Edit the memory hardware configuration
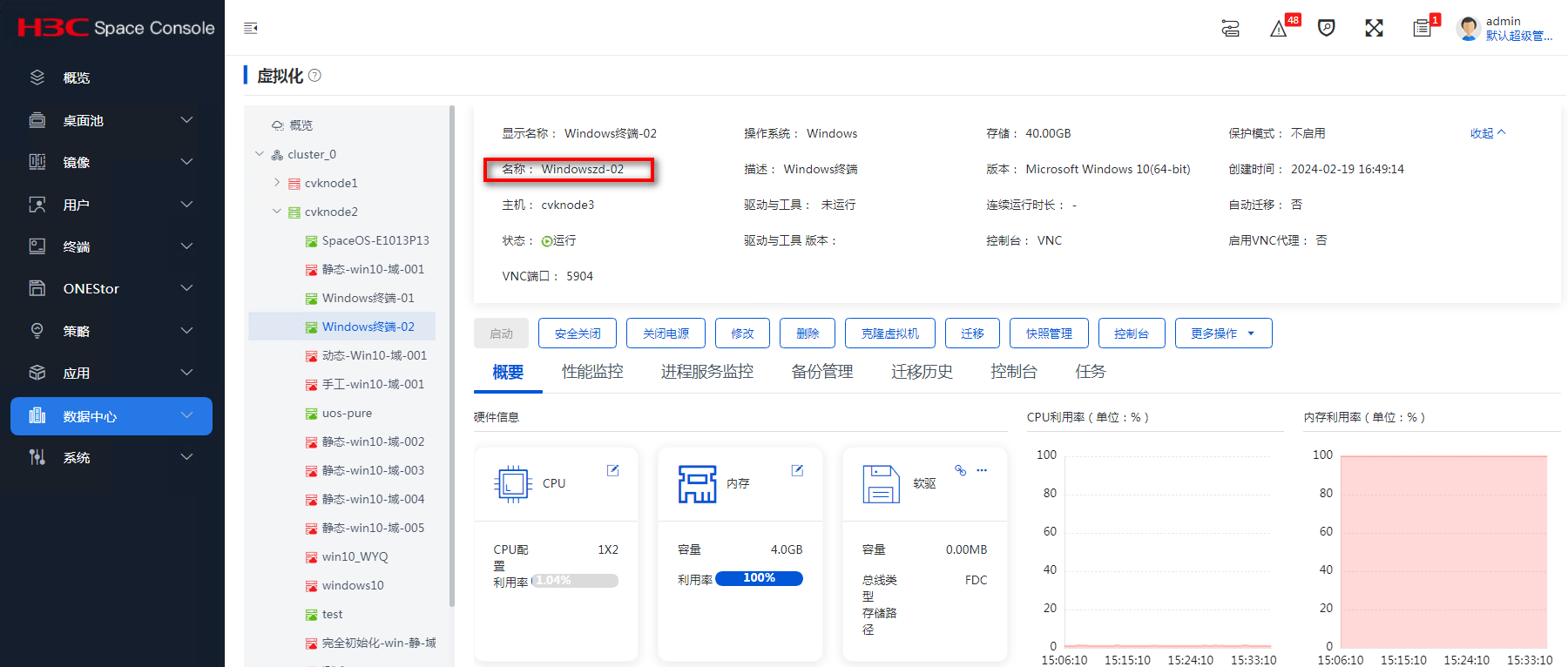Image resolution: width=1568 pixels, height=667 pixels. click(797, 470)
